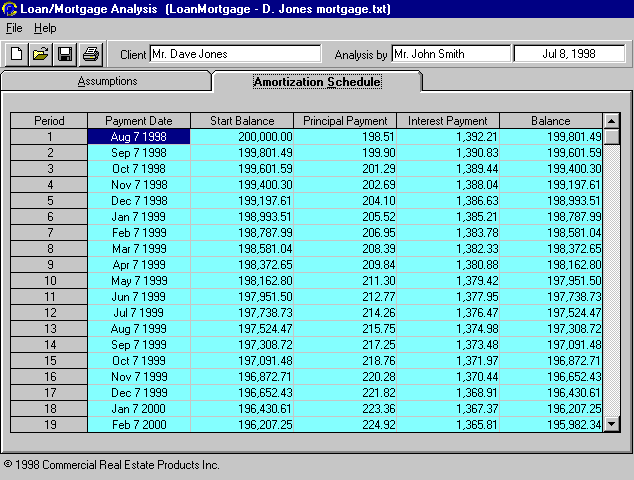The height and width of the screenshot is (480, 634).
Task: Click interest payment cell 1,368.91
Action: pos(448,393)
